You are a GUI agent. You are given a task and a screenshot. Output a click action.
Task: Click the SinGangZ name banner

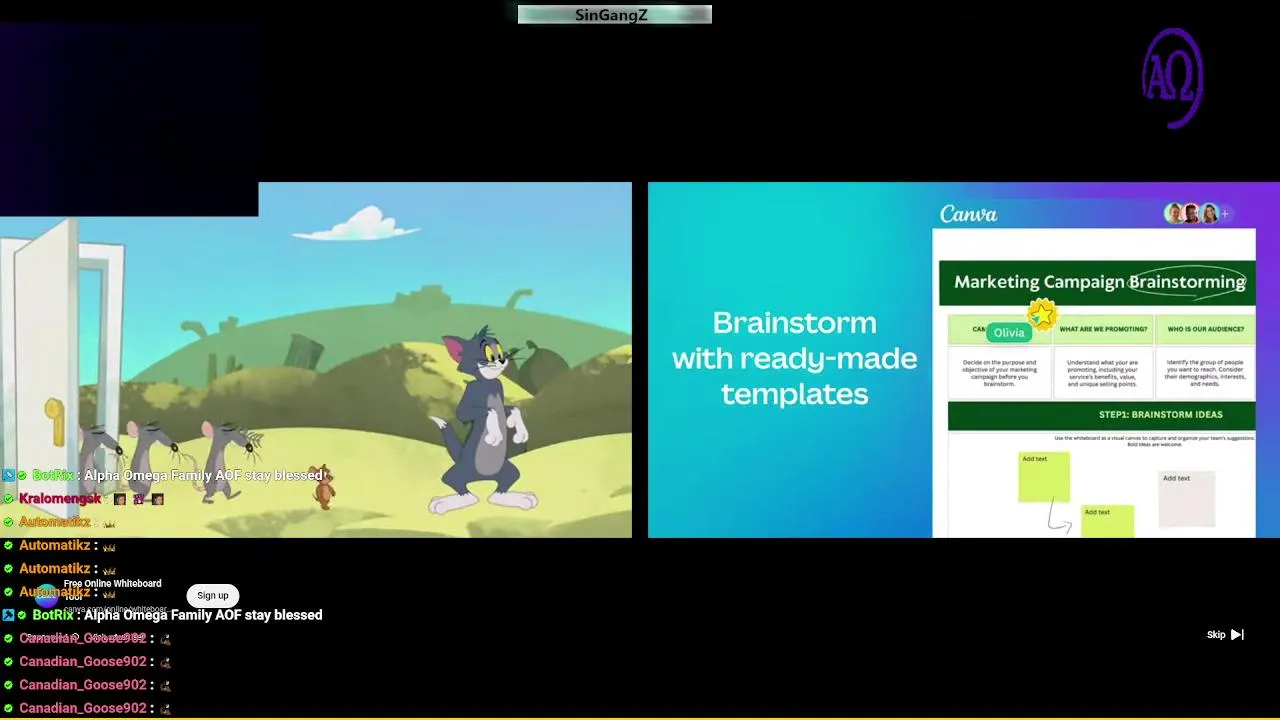coord(614,15)
